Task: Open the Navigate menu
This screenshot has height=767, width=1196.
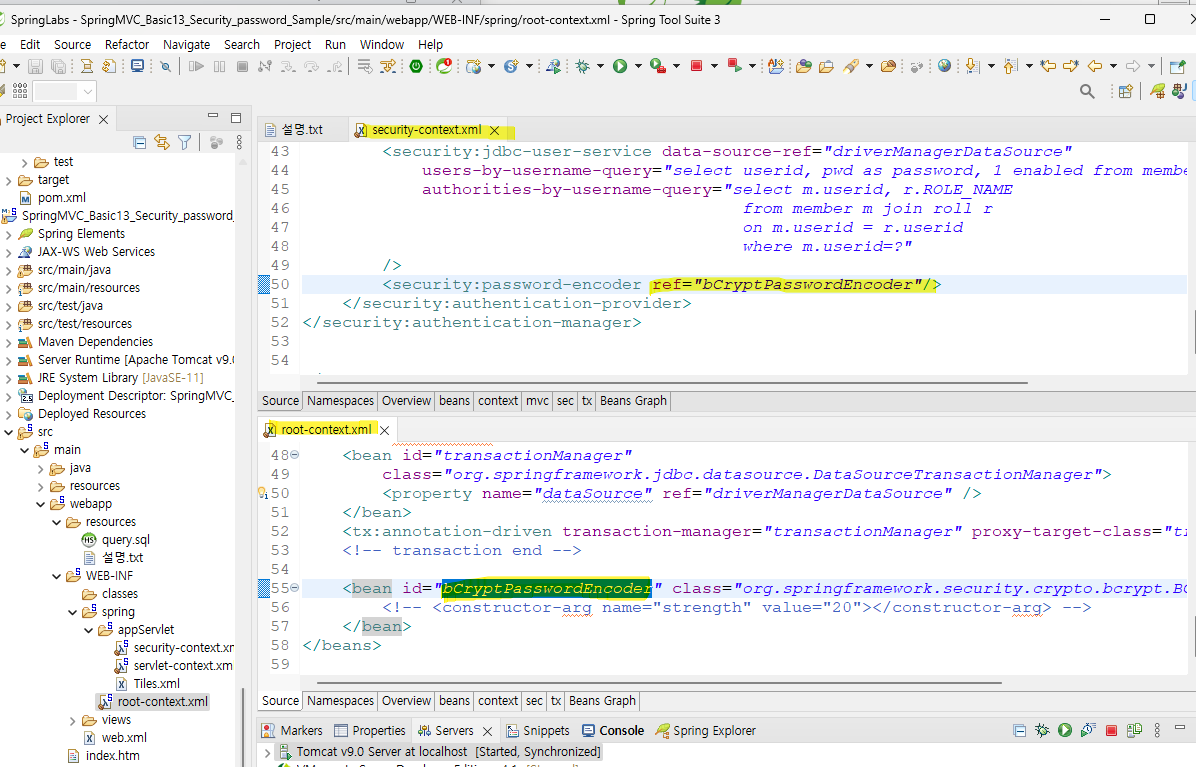Action: pyautogui.click(x=186, y=44)
